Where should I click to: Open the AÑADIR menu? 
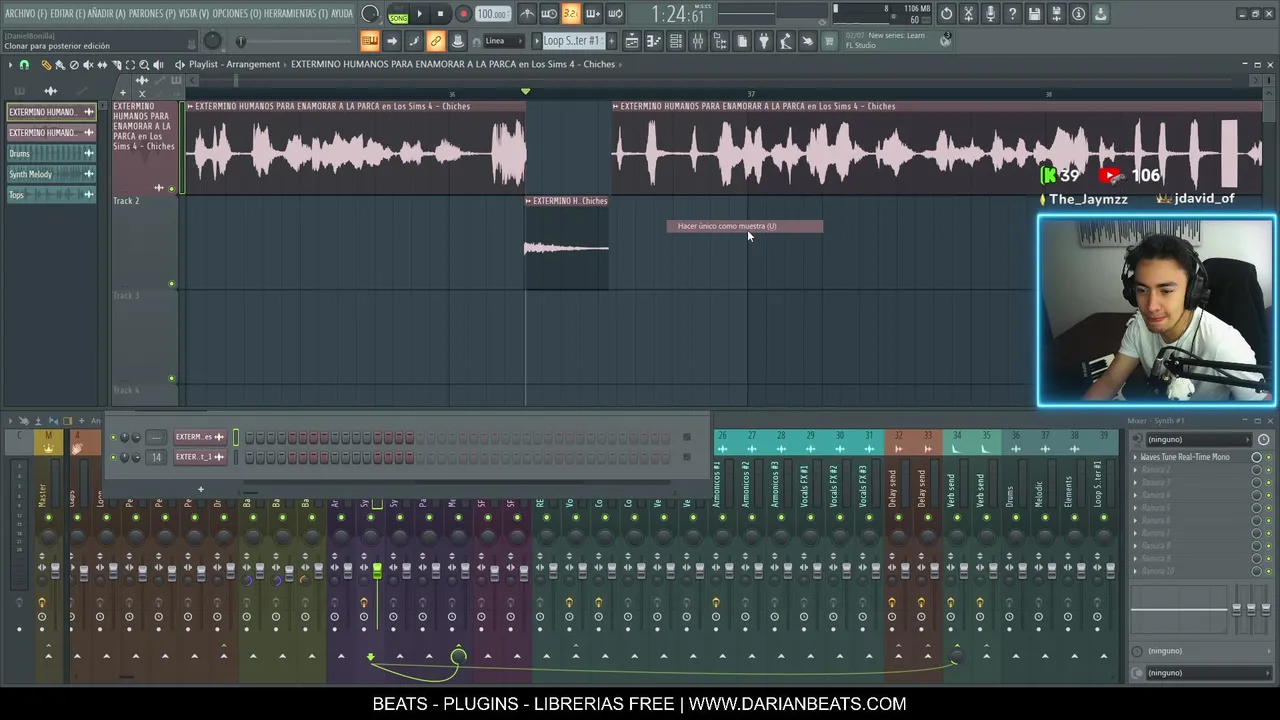106,14
